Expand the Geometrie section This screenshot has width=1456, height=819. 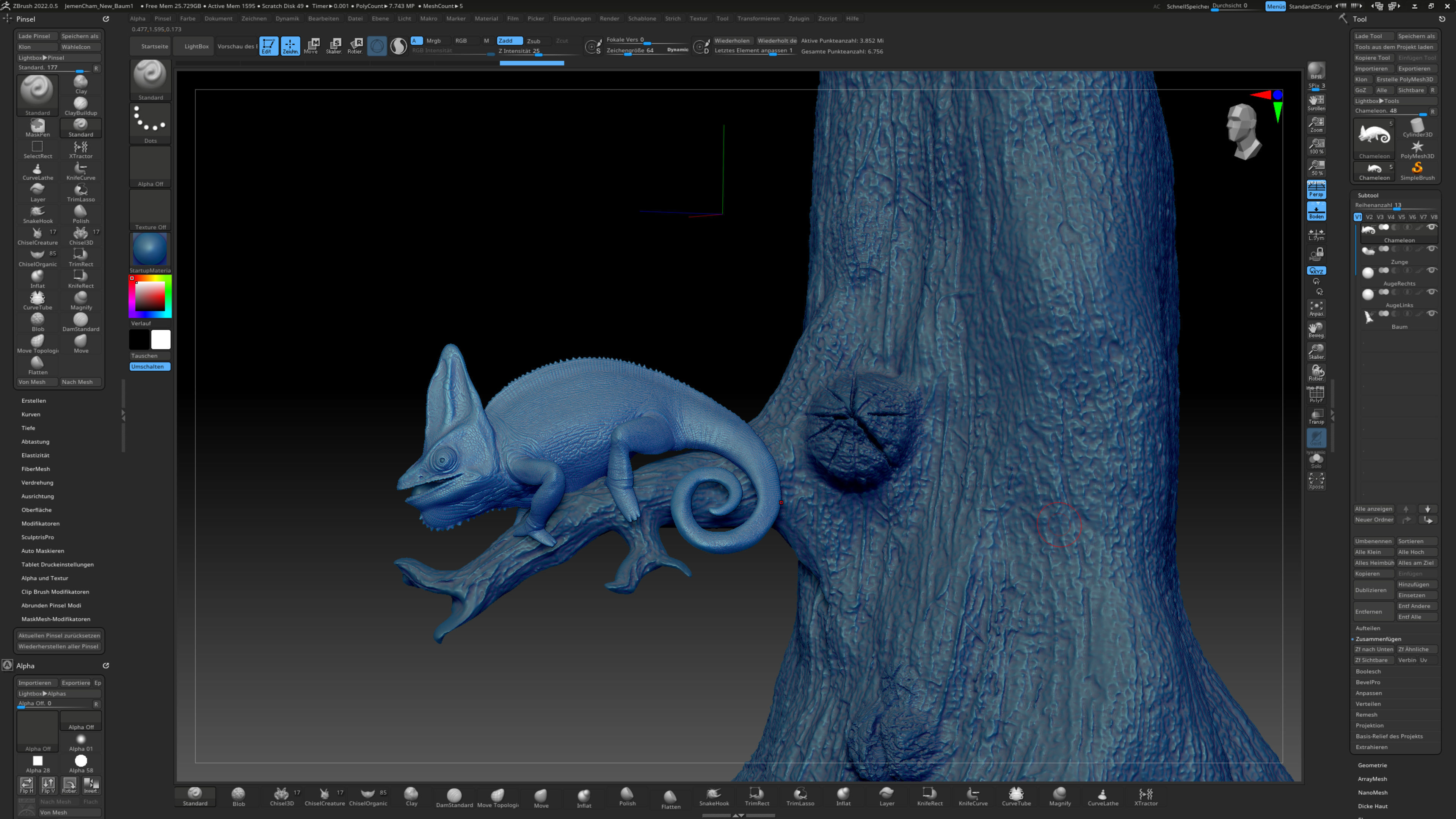(1372, 765)
